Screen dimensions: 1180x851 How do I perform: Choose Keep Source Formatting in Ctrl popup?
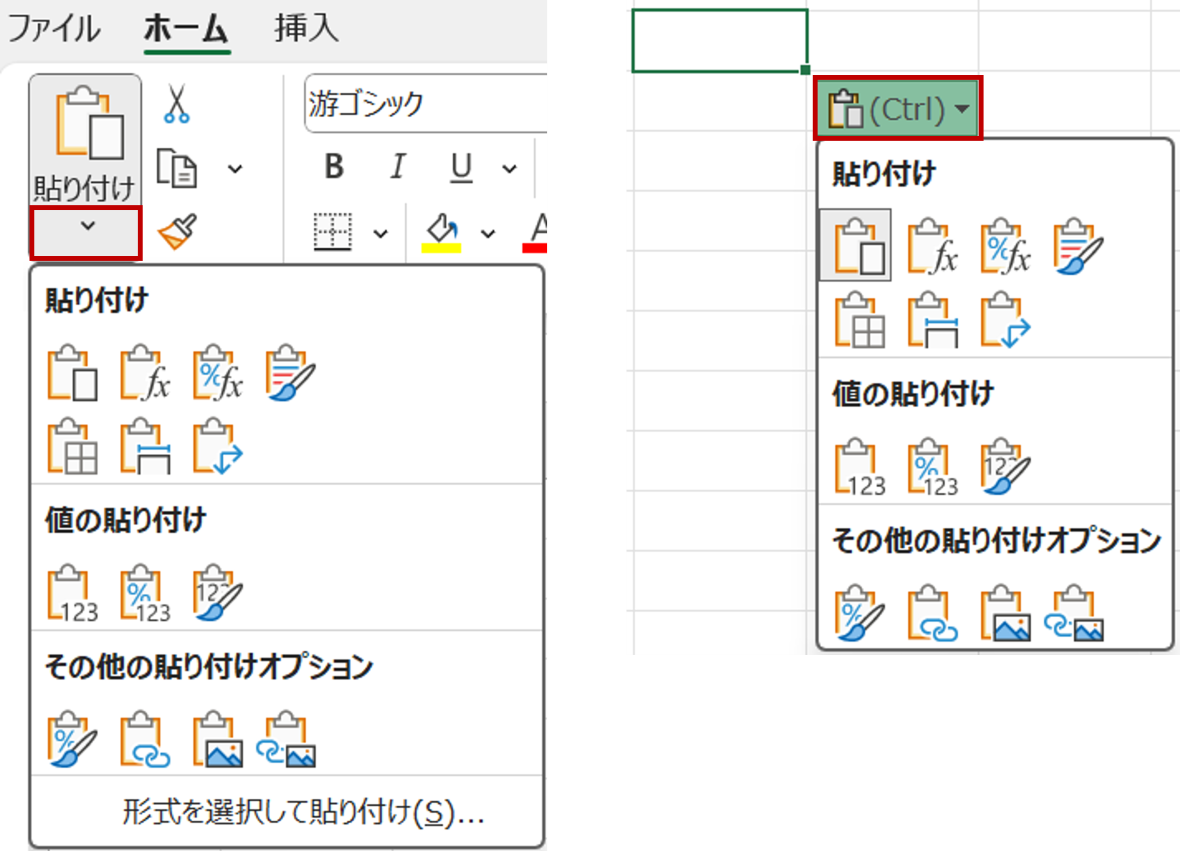(1078, 246)
